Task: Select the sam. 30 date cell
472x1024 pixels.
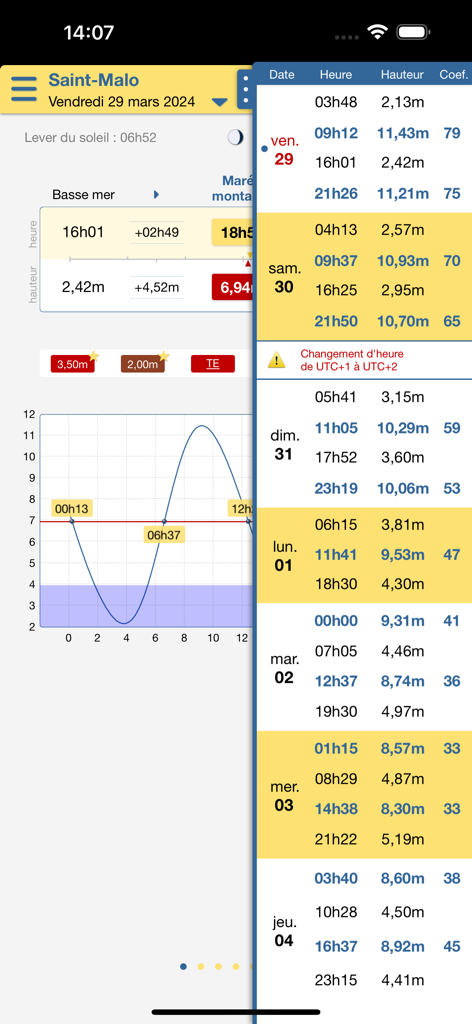Action: [283, 278]
